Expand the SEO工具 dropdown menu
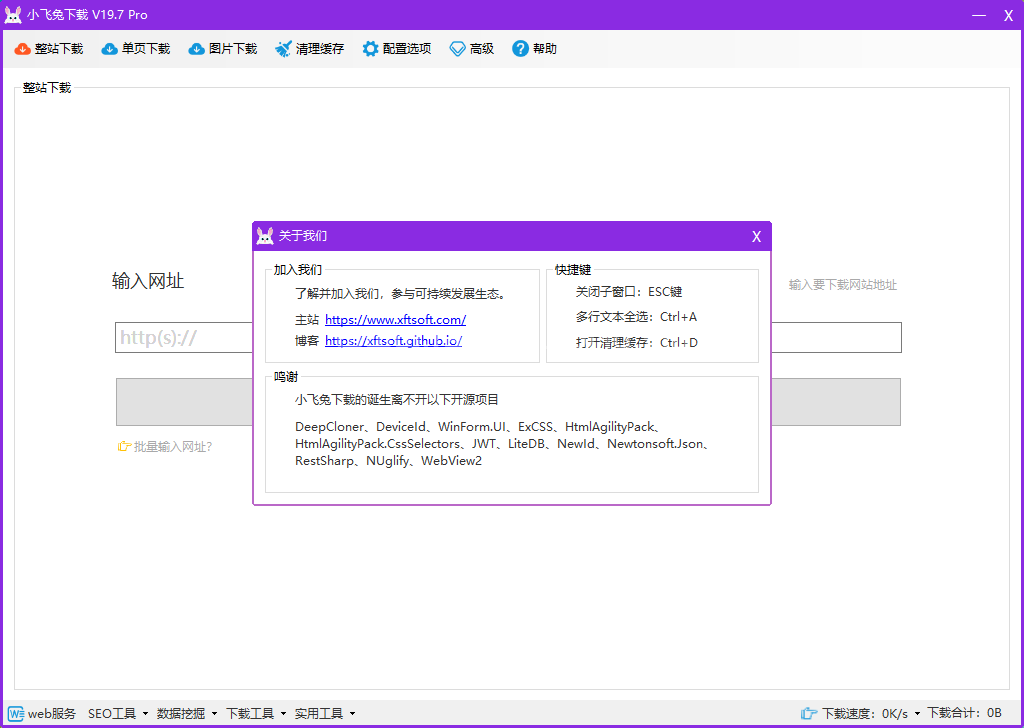This screenshot has width=1024, height=728. coord(117,713)
